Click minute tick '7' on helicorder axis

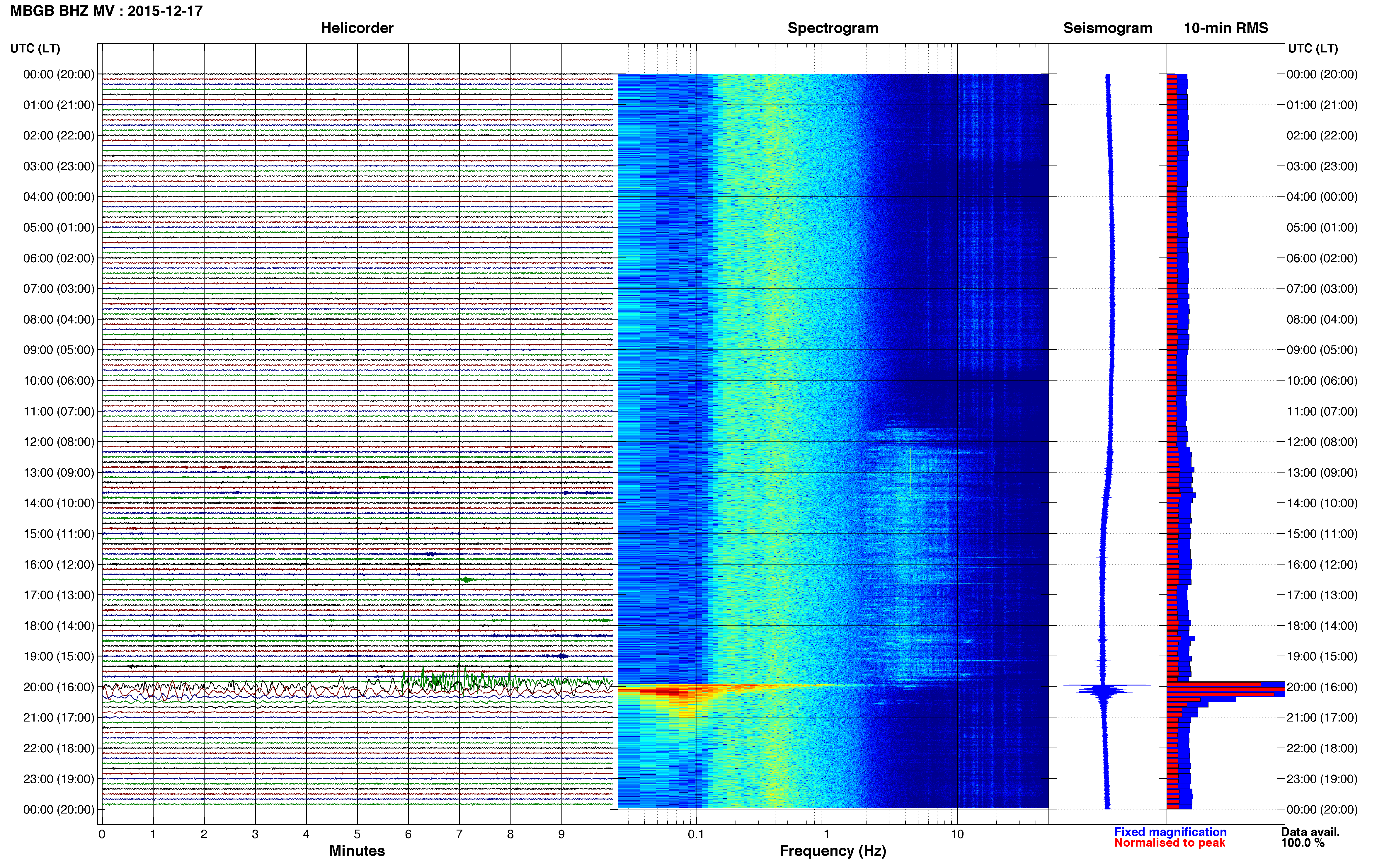tap(459, 834)
